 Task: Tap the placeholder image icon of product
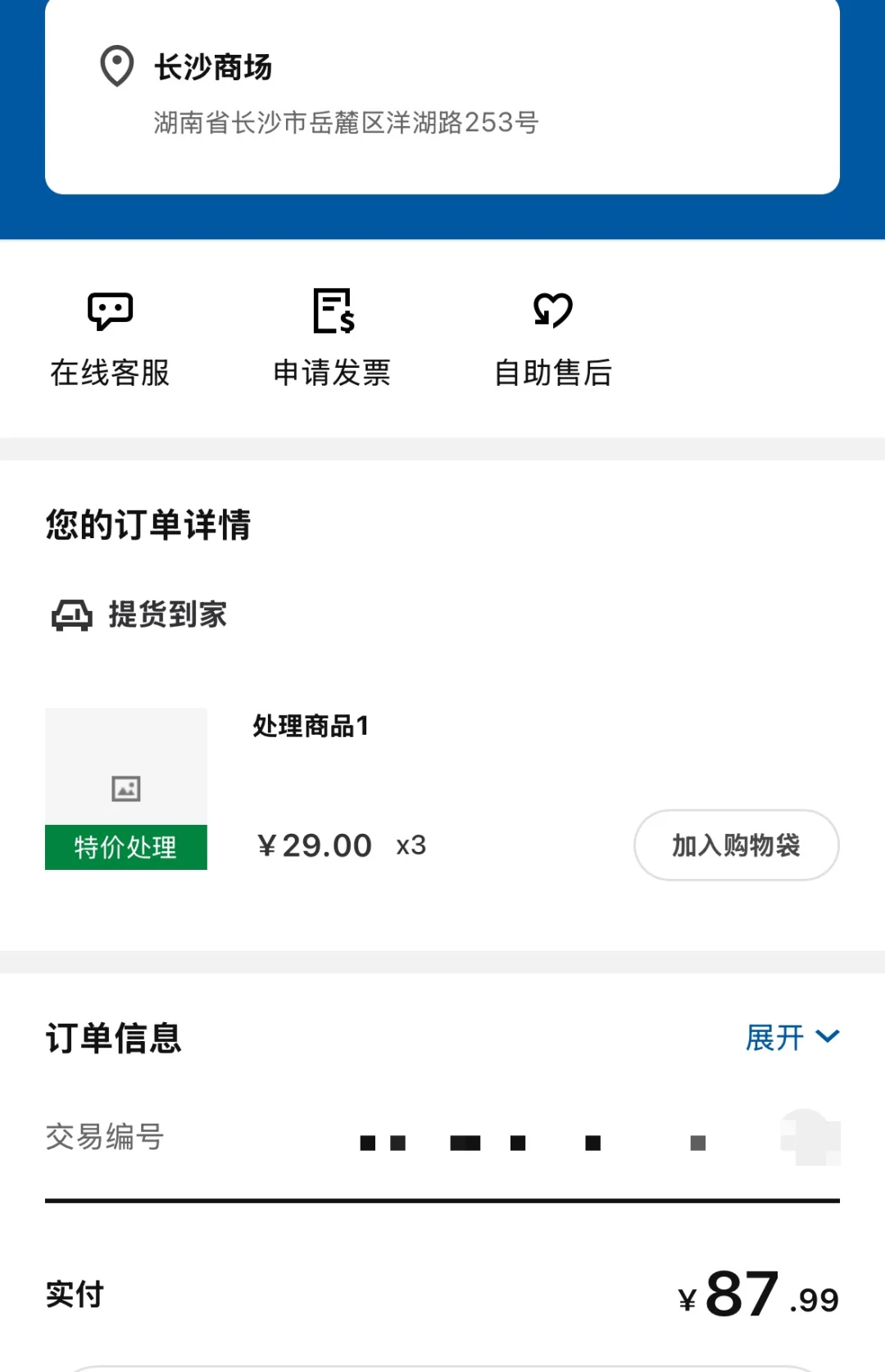(126, 788)
